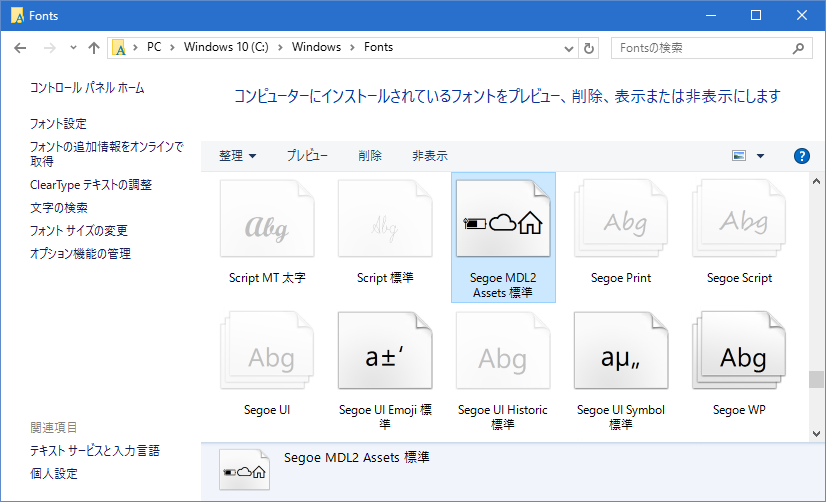This screenshot has width=826, height=502.
Task: Expand chevron after PC in breadcrumb
Action: click(x=172, y=47)
